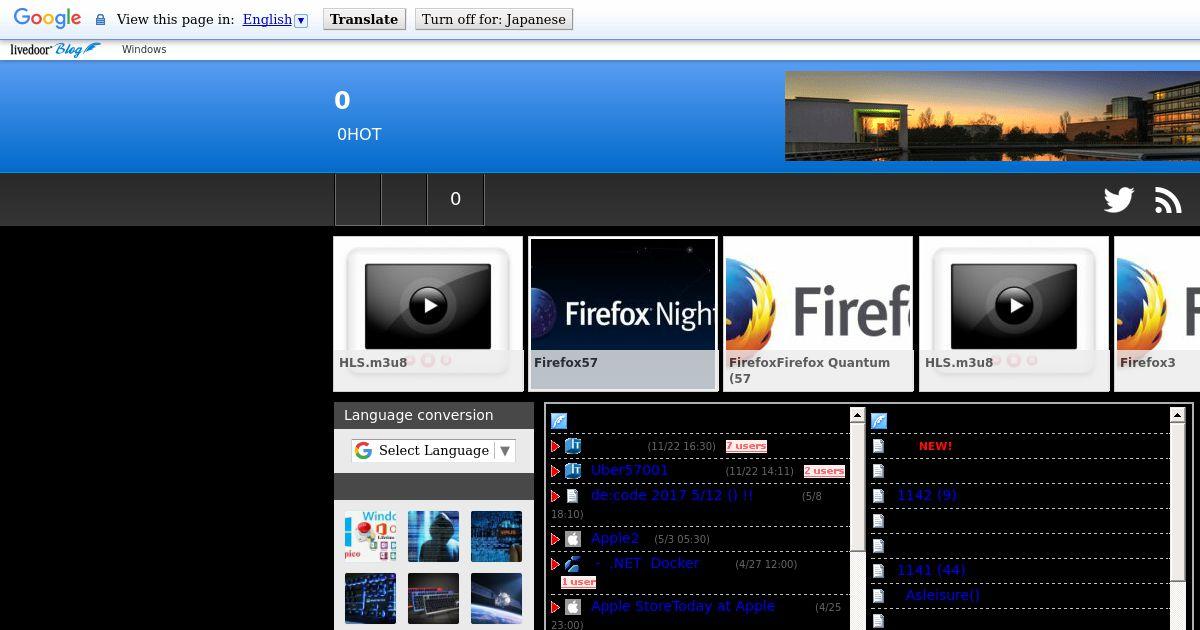Open the Windows Office pico thumbnail
The image size is (1200, 630).
pyautogui.click(x=370, y=536)
